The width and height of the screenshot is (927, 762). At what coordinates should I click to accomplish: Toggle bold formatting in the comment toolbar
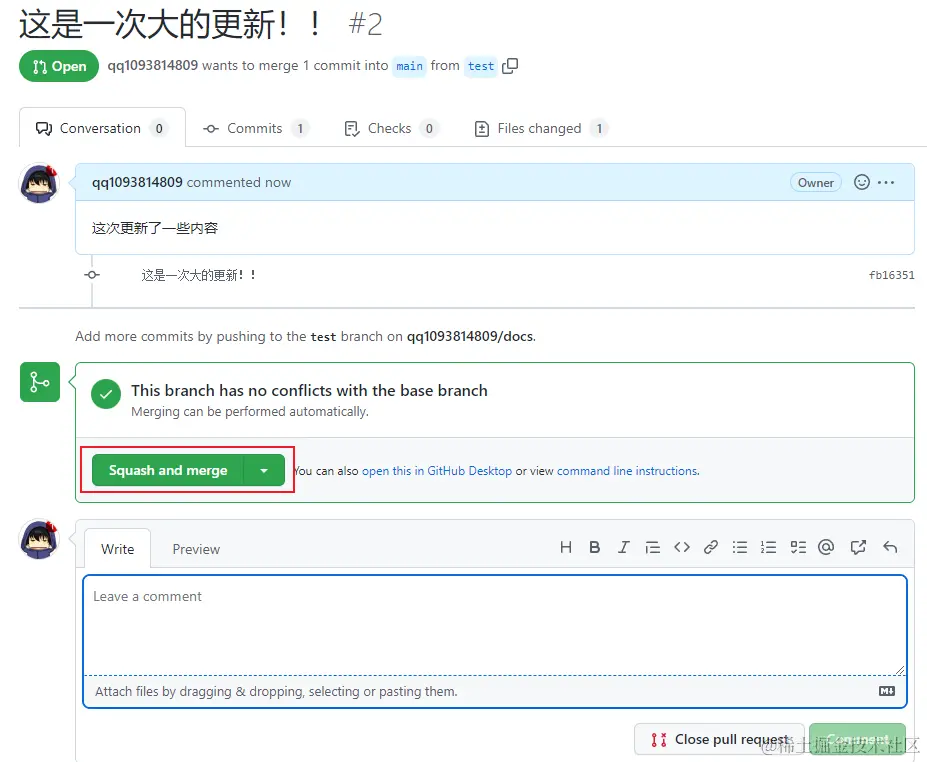pos(595,547)
